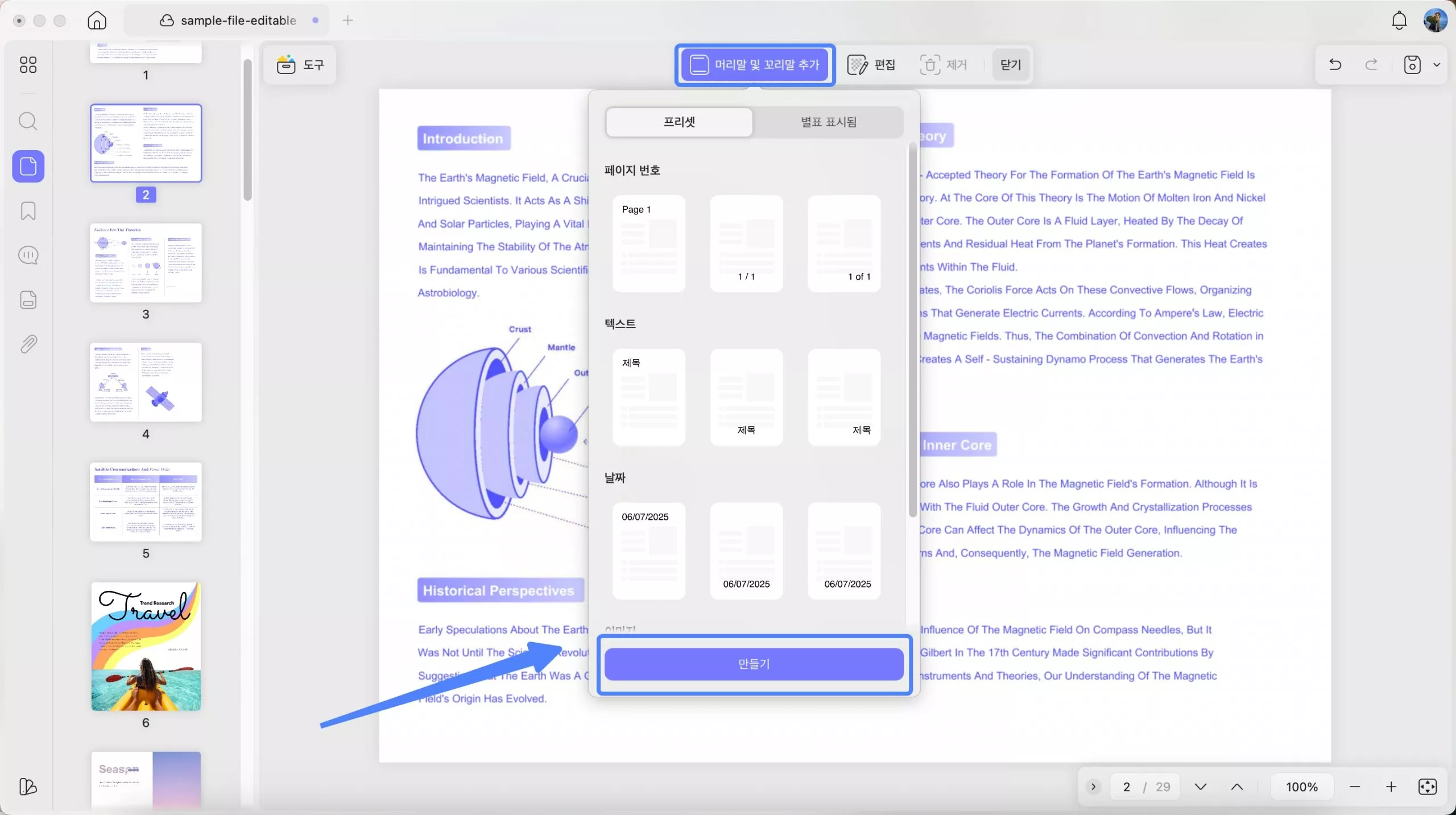Open the home screen icon
1456x815 pixels.
click(x=97, y=20)
